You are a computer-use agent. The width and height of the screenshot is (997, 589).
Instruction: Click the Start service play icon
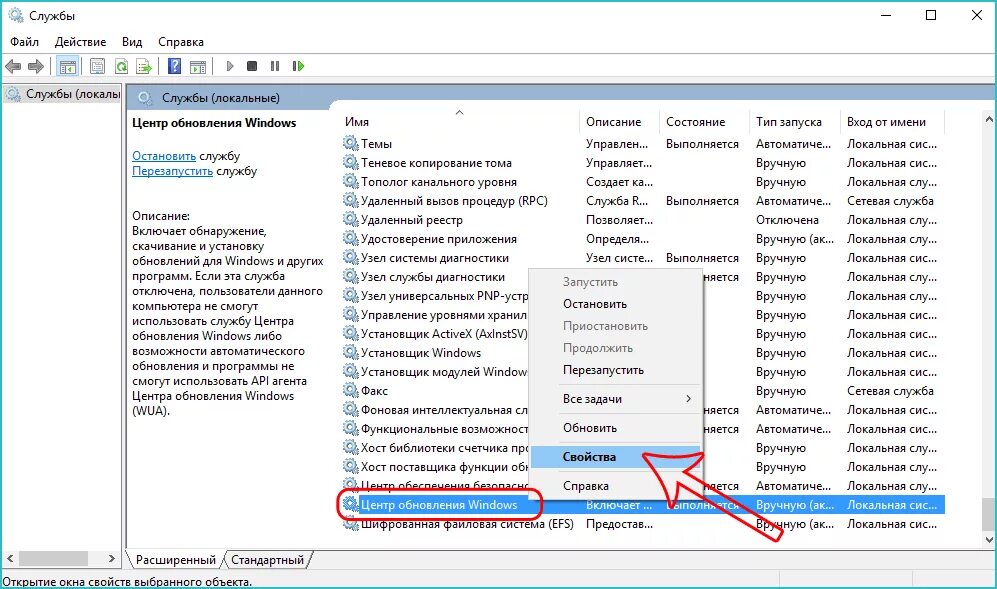click(230, 66)
